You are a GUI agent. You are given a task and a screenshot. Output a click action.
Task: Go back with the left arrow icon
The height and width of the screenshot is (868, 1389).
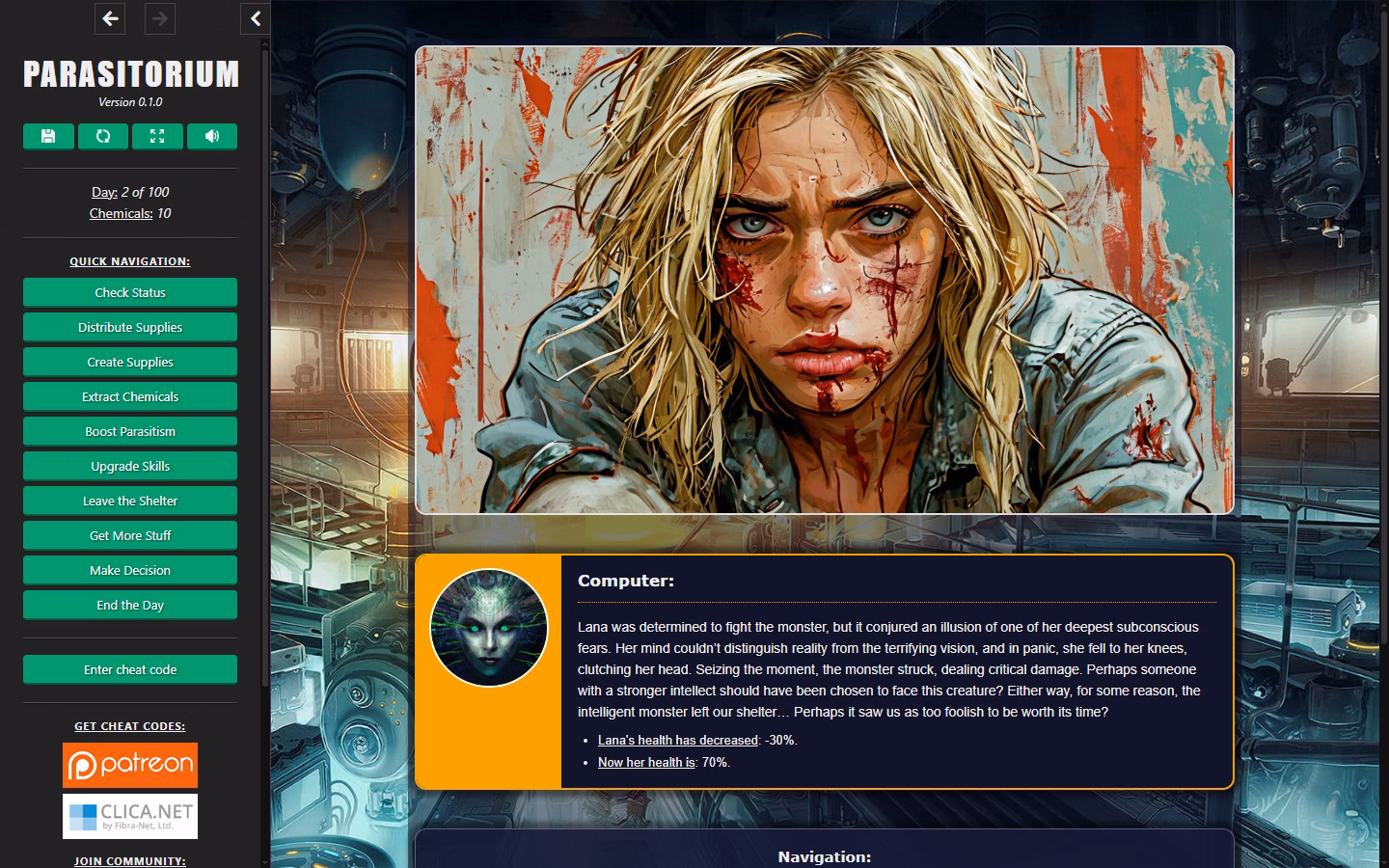(110, 18)
